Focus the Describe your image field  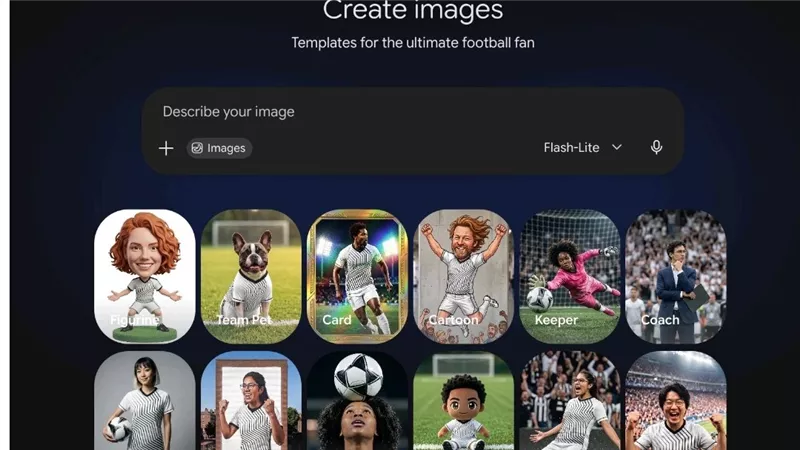point(412,112)
